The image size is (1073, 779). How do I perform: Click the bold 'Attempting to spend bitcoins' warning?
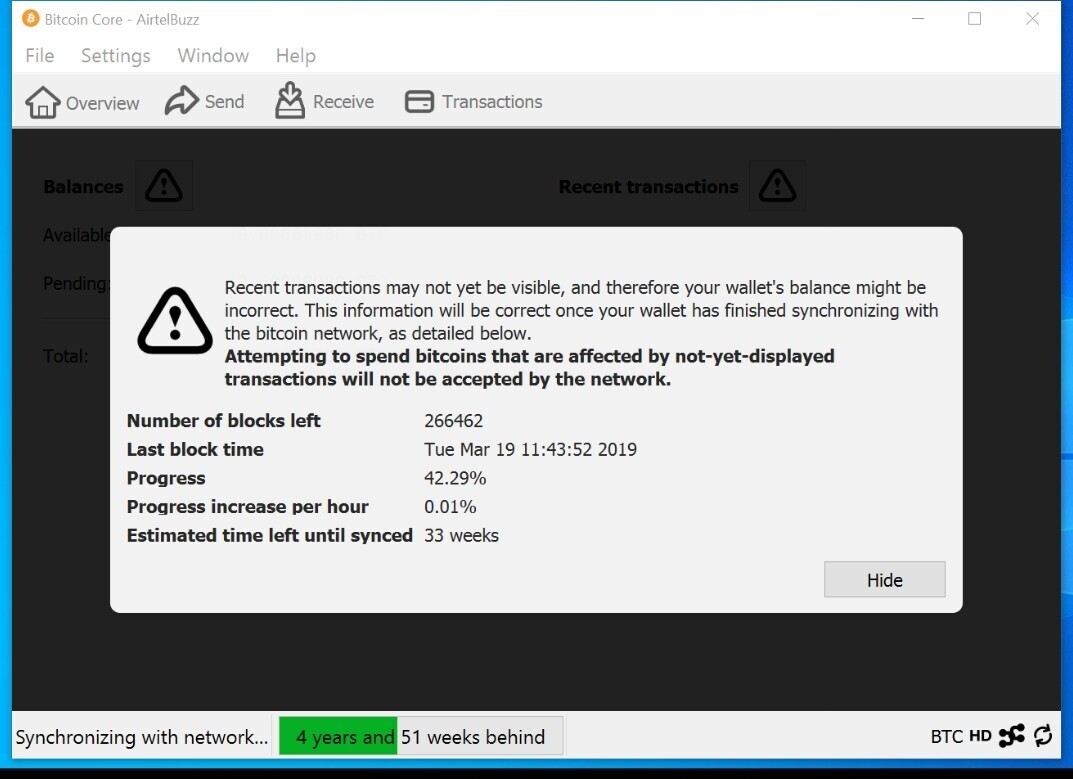pos(530,368)
